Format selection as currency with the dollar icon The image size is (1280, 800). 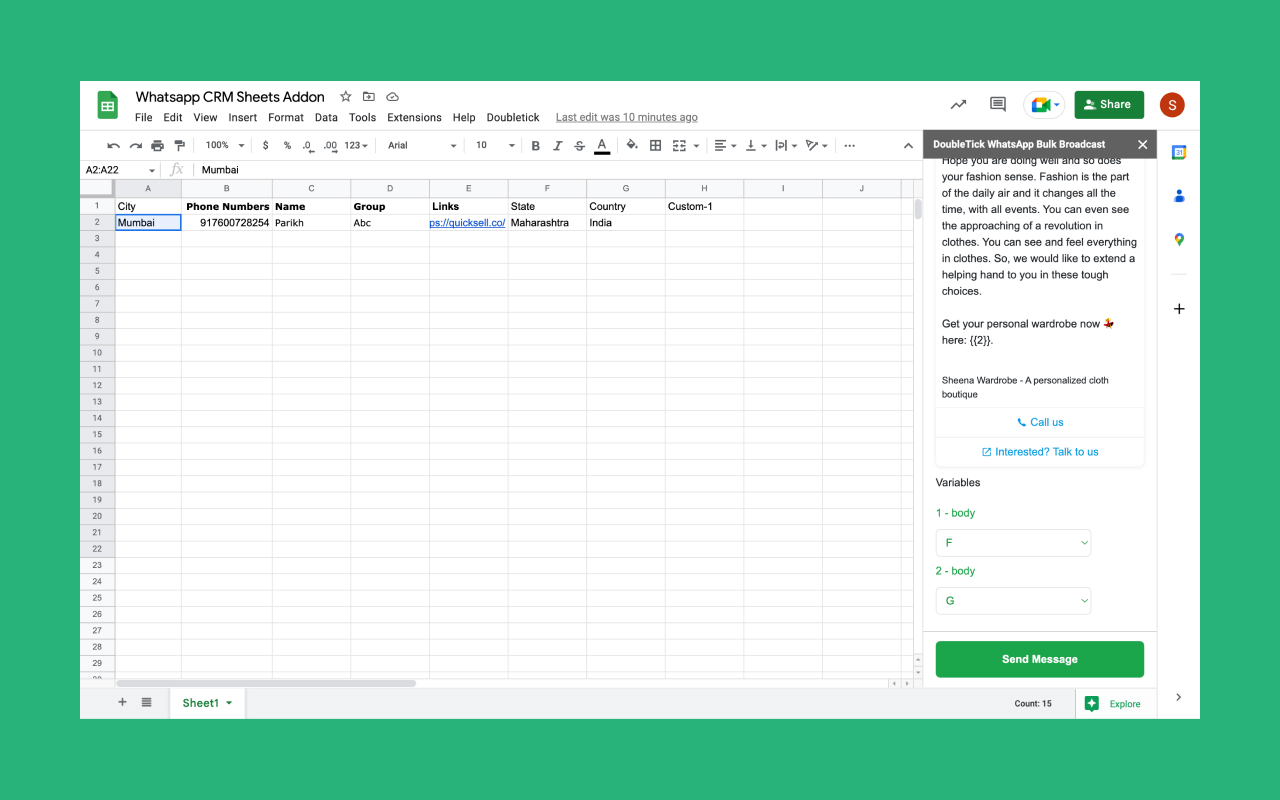(265, 146)
